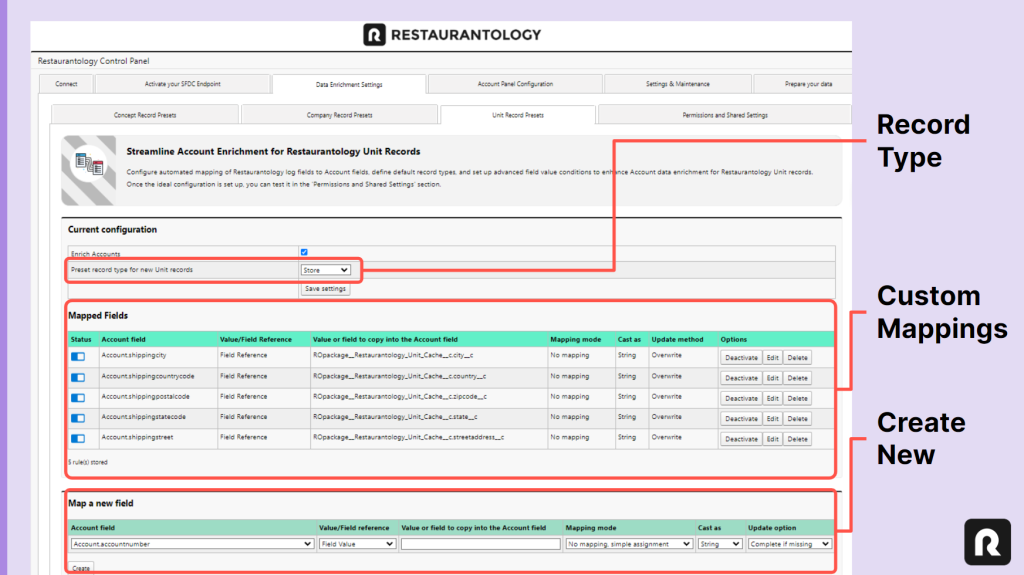Edit the Account.shippingcountrycode mapping
Image resolution: width=1024 pixels, height=575 pixels.
(773, 378)
